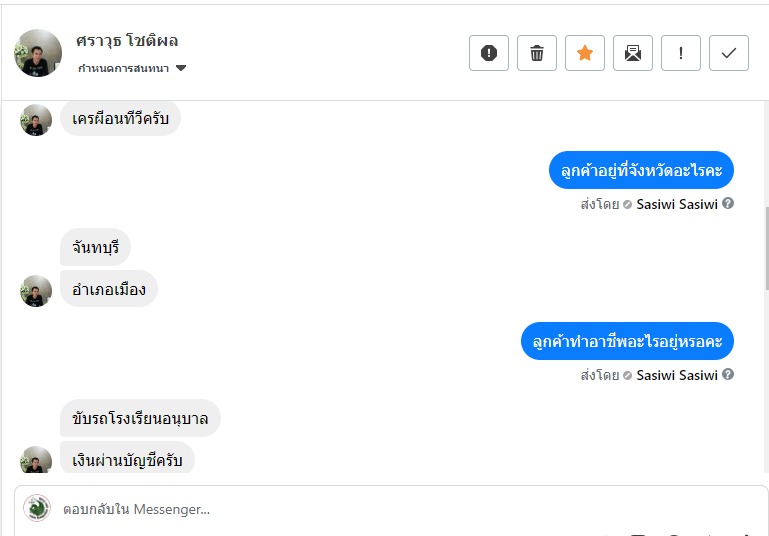
Task: Click the mark as unread envelope icon
Action: (x=633, y=53)
